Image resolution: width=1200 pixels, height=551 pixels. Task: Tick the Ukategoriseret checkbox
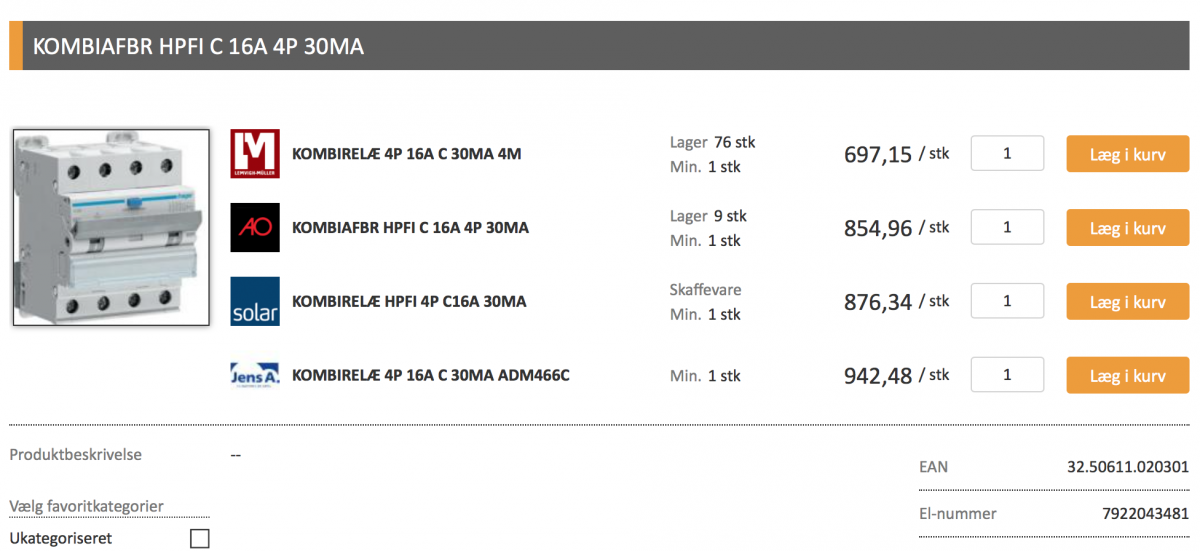tap(200, 539)
